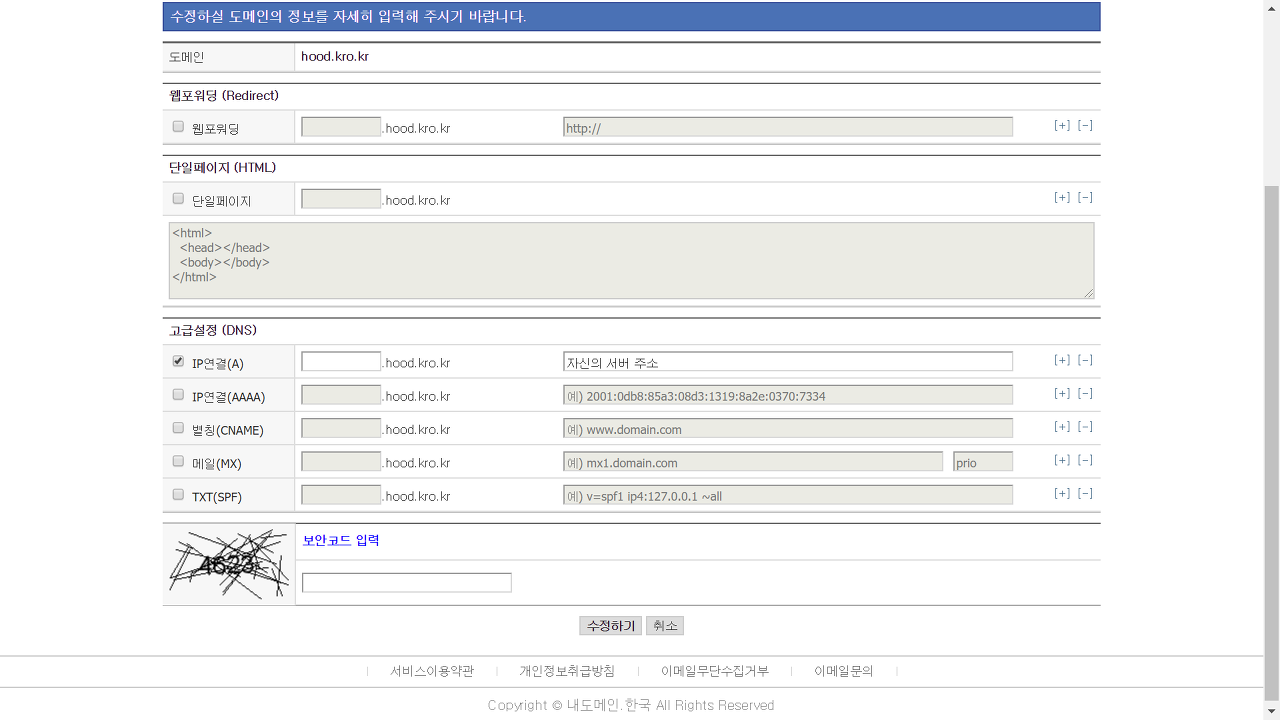The height and width of the screenshot is (720, 1280).
Task: Remove a 별칭(CNAME) record with [-]
Action: point(1085,427)
